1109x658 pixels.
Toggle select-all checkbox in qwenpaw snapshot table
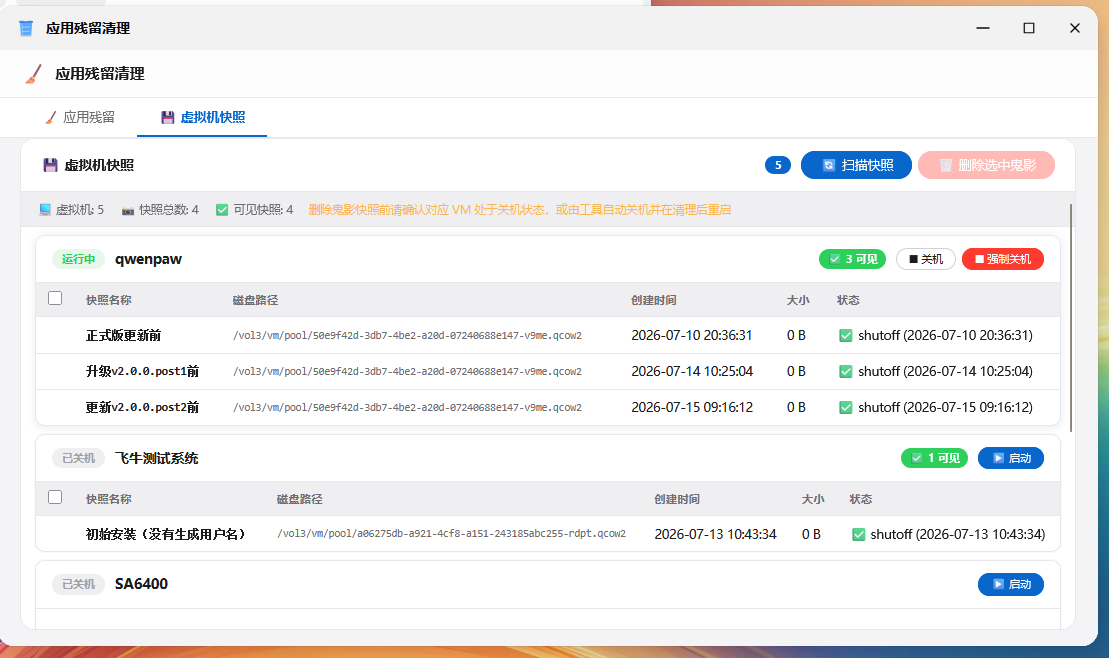click(x=55, y=299)
